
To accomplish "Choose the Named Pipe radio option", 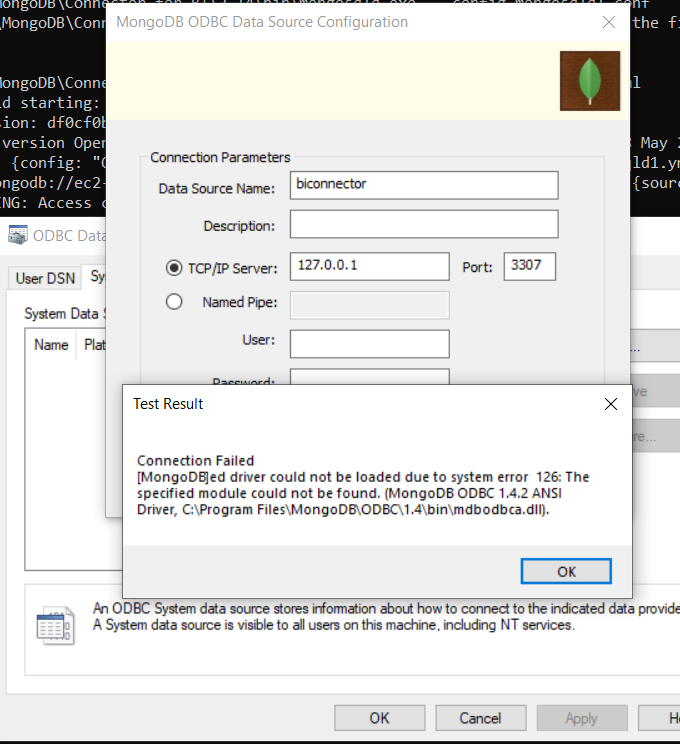I will click(x=174, y=302).
